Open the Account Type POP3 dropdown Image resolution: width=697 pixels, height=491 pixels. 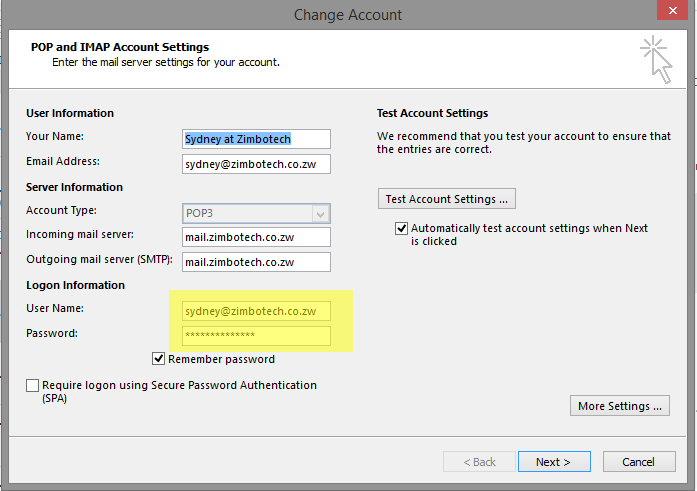pyautogui.click(x=320, y=213)
